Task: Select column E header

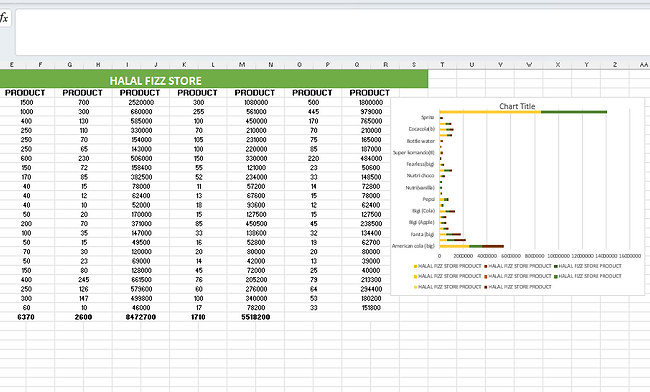Action: [x=12, y=65]
